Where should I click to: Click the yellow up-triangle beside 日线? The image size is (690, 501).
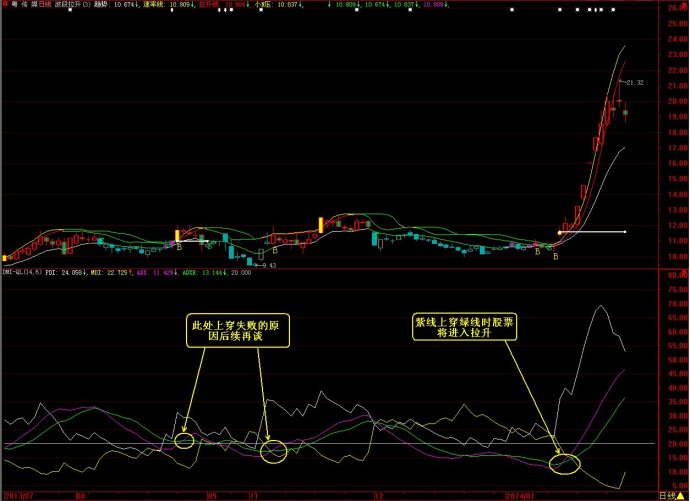click(681, 496)
